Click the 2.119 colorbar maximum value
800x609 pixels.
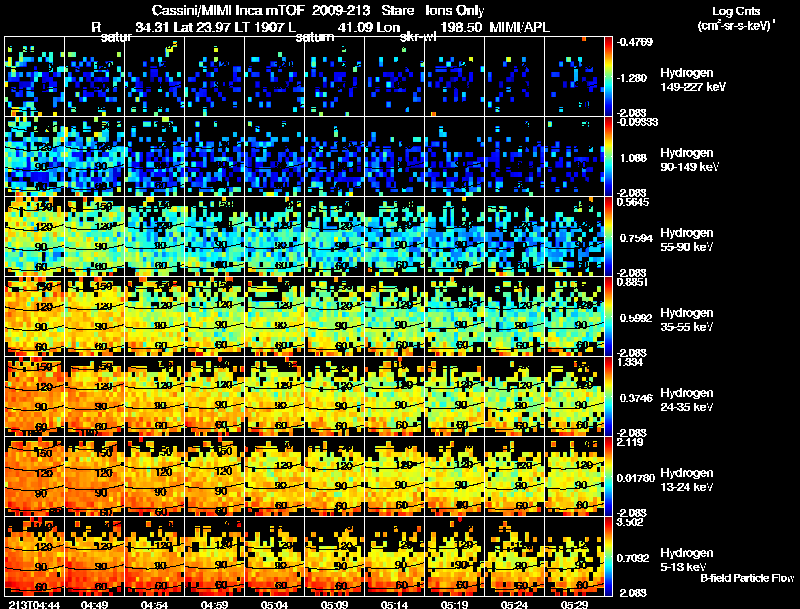point(629,442)
